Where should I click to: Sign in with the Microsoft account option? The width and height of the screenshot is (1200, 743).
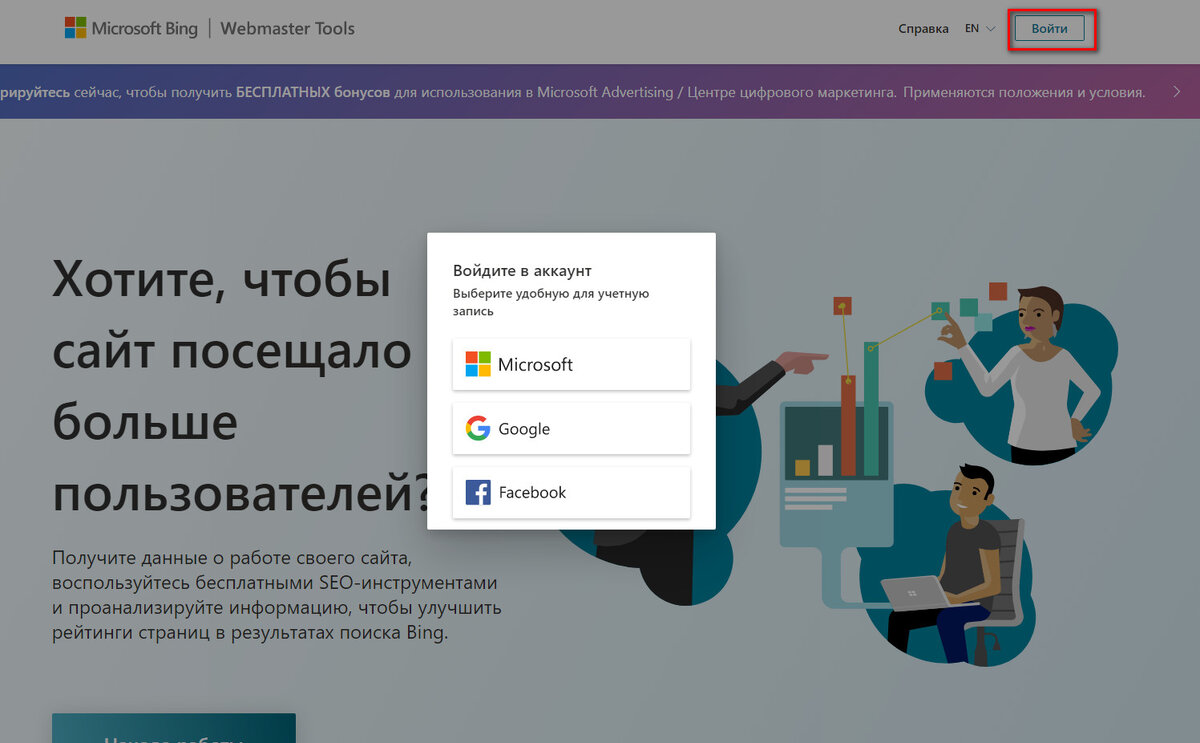pos(571,364)
